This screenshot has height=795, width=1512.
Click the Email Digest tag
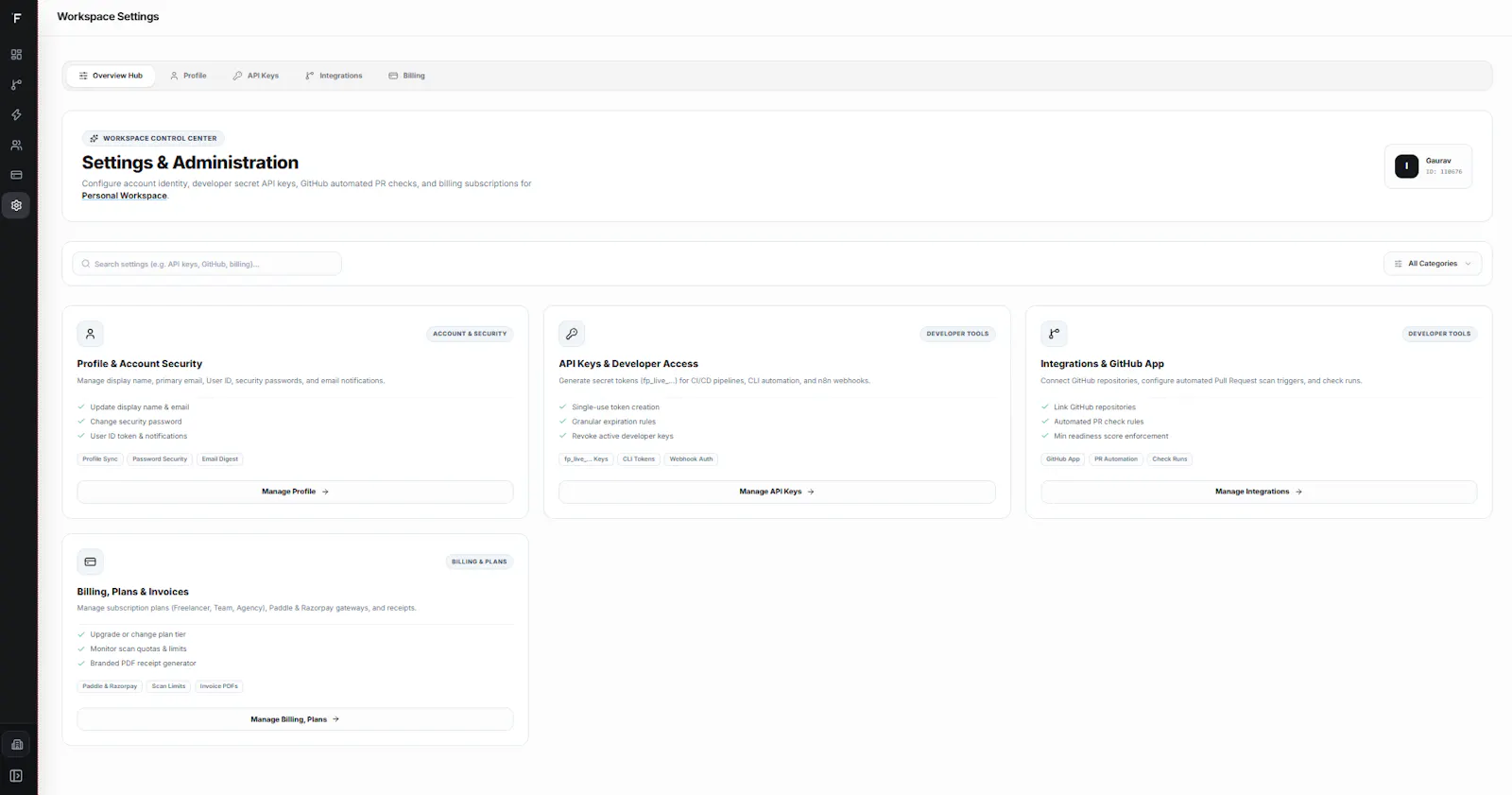click(220, 459)
